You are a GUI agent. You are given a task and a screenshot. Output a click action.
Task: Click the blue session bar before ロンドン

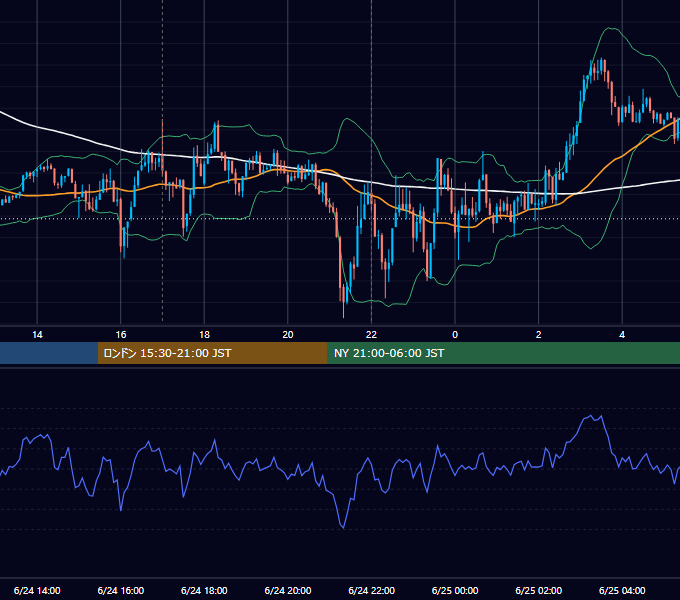click(49, 353)
